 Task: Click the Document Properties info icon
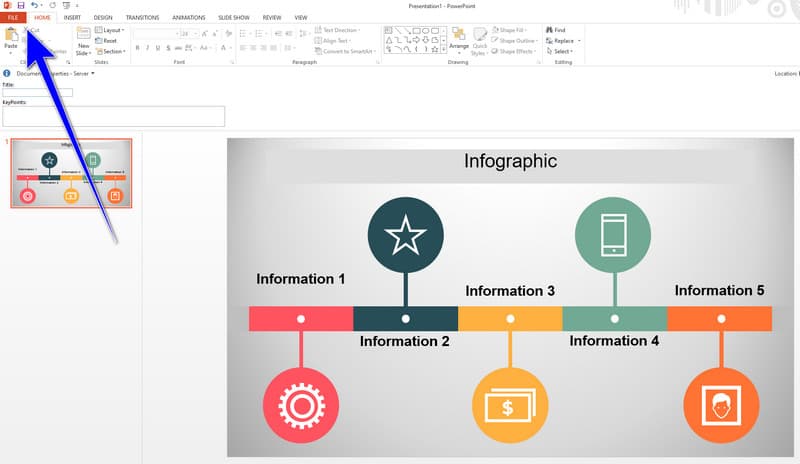coord(7,74)
